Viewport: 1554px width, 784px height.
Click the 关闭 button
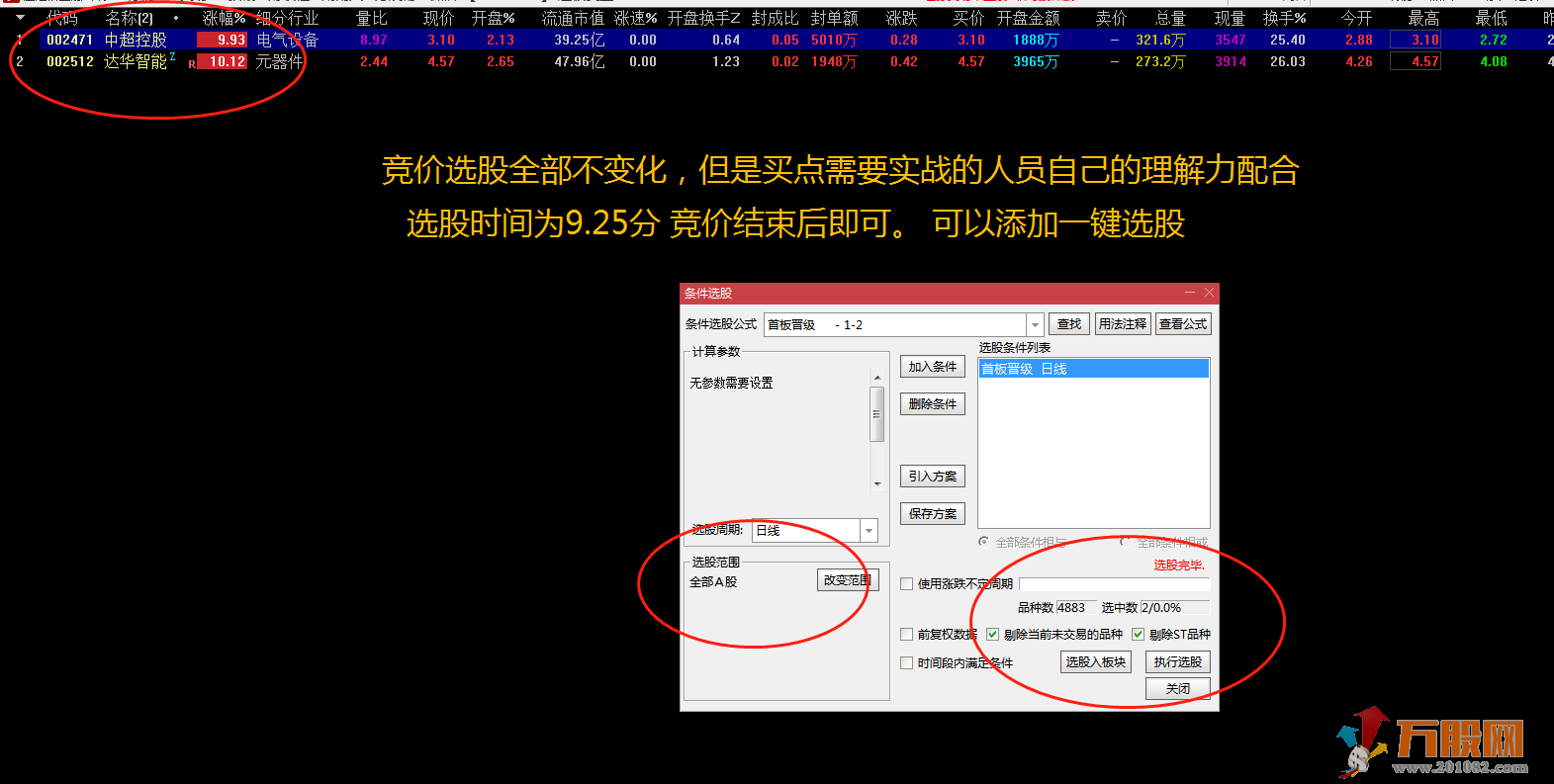coord(1177,688)
